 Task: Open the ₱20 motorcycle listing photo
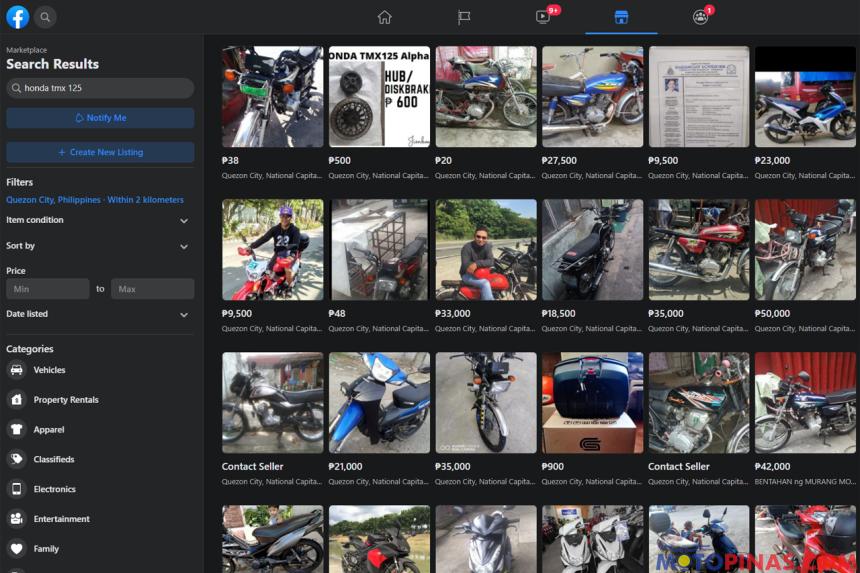pos(486,97)
